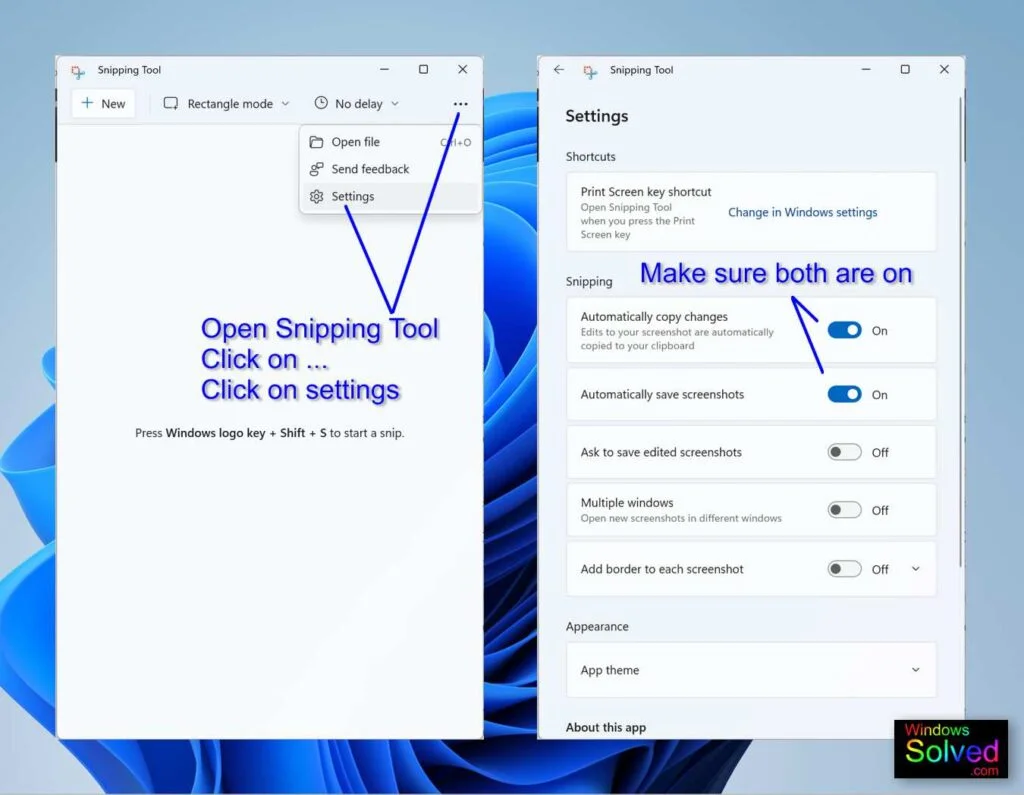
Task: Click the feedback icon beside Send feedback
Action: coord(317,169)
